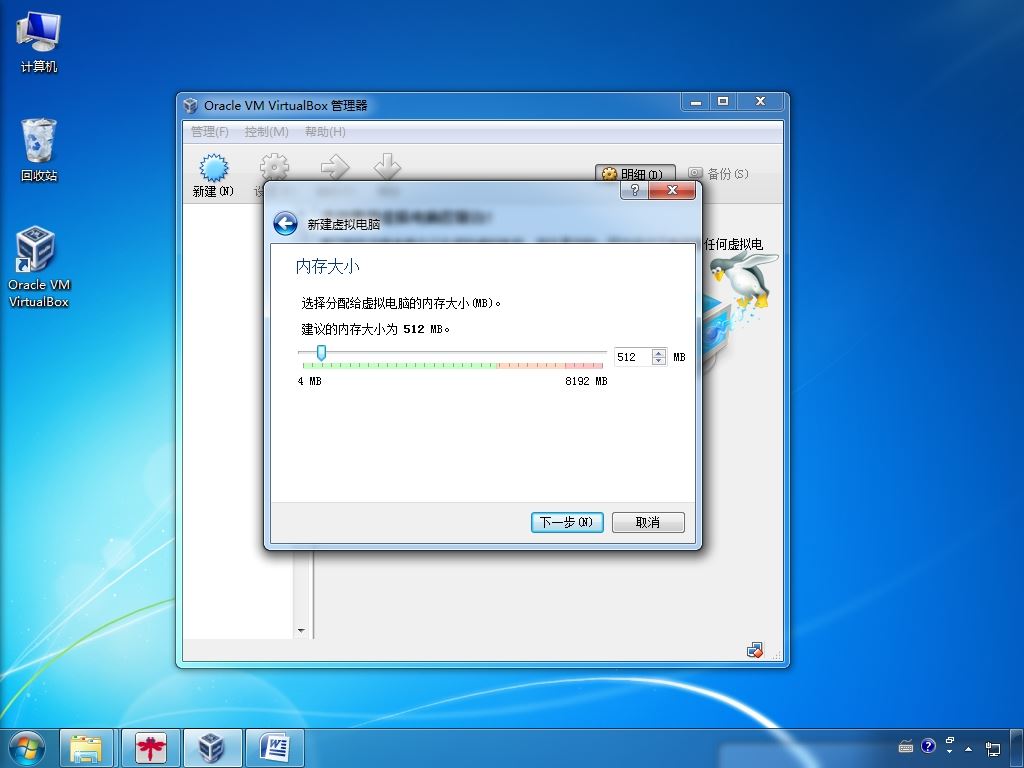Click the VM list scrollbar down arrow
1024x768 pixels.
[301, 630]
